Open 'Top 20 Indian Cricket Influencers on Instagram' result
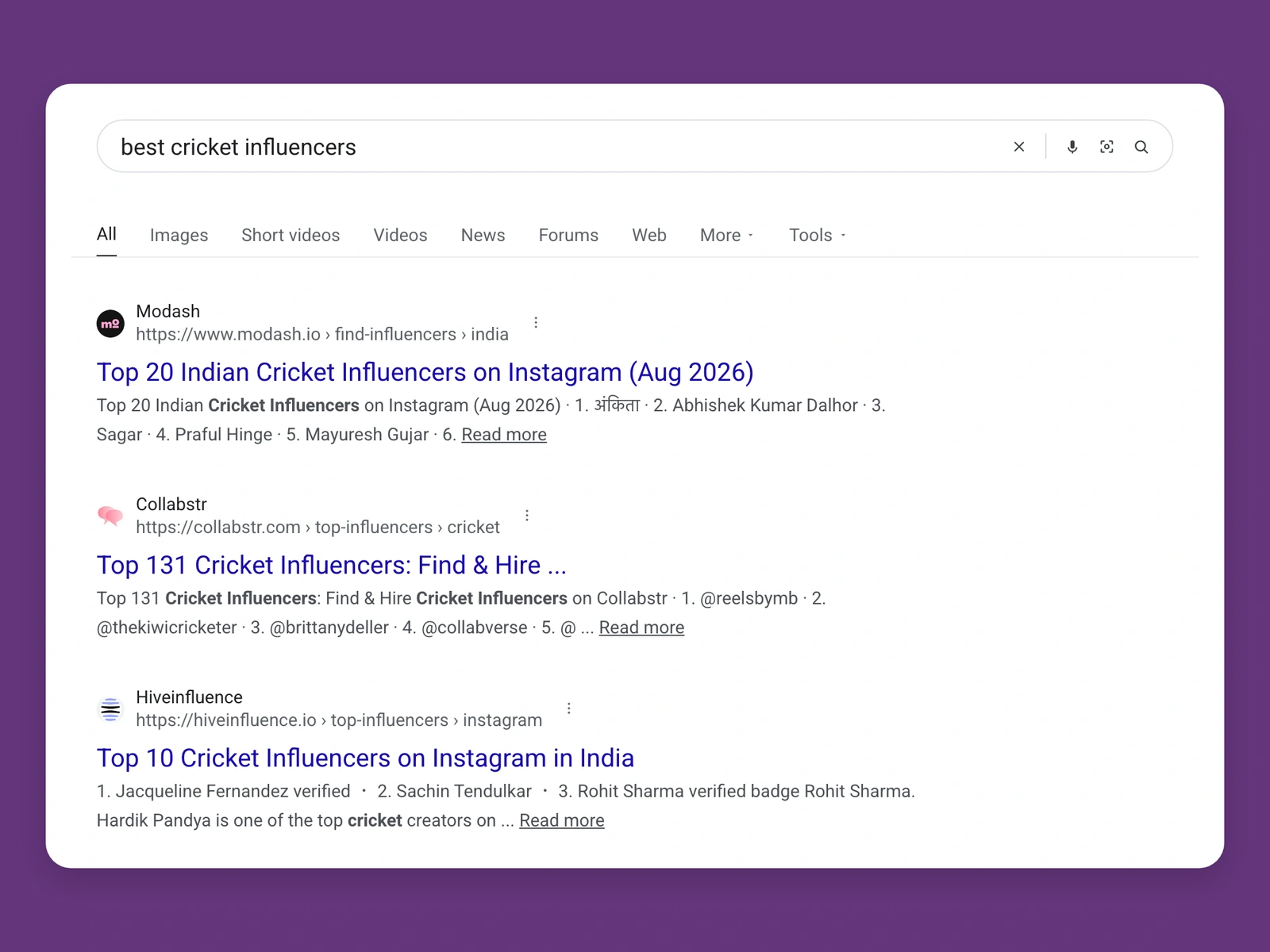This screenshot has width=1270, height=952. [x=425, y=372]
